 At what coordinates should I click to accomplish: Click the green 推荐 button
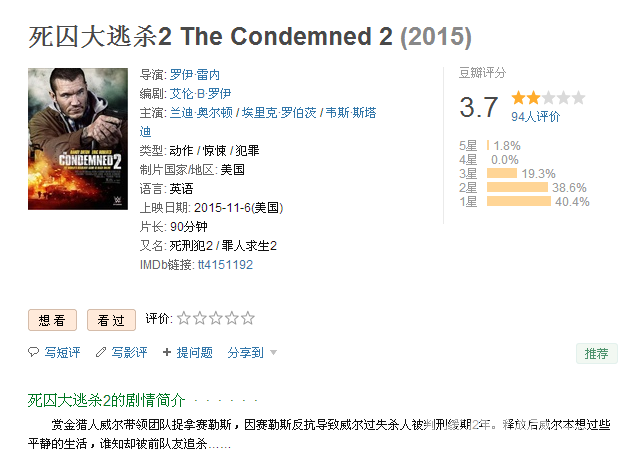pyautogui.click(x=596, y=354)
